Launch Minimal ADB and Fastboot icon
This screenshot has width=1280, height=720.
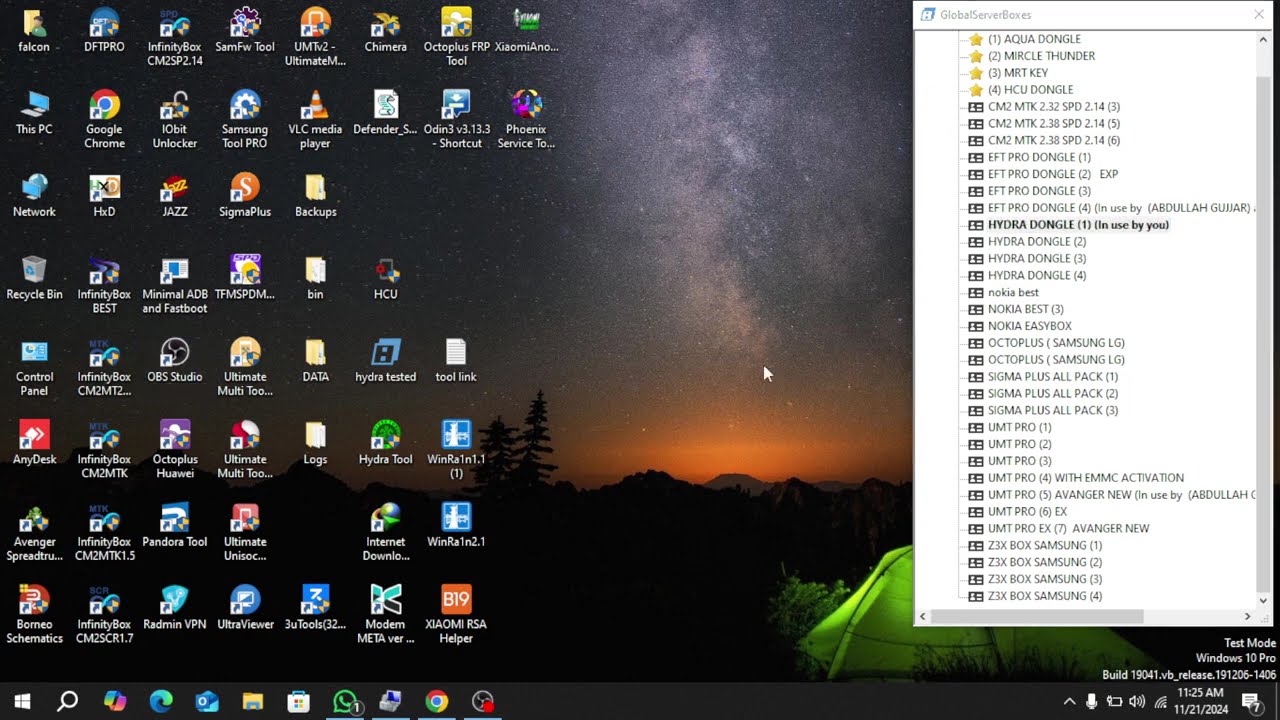pos(175,285)
